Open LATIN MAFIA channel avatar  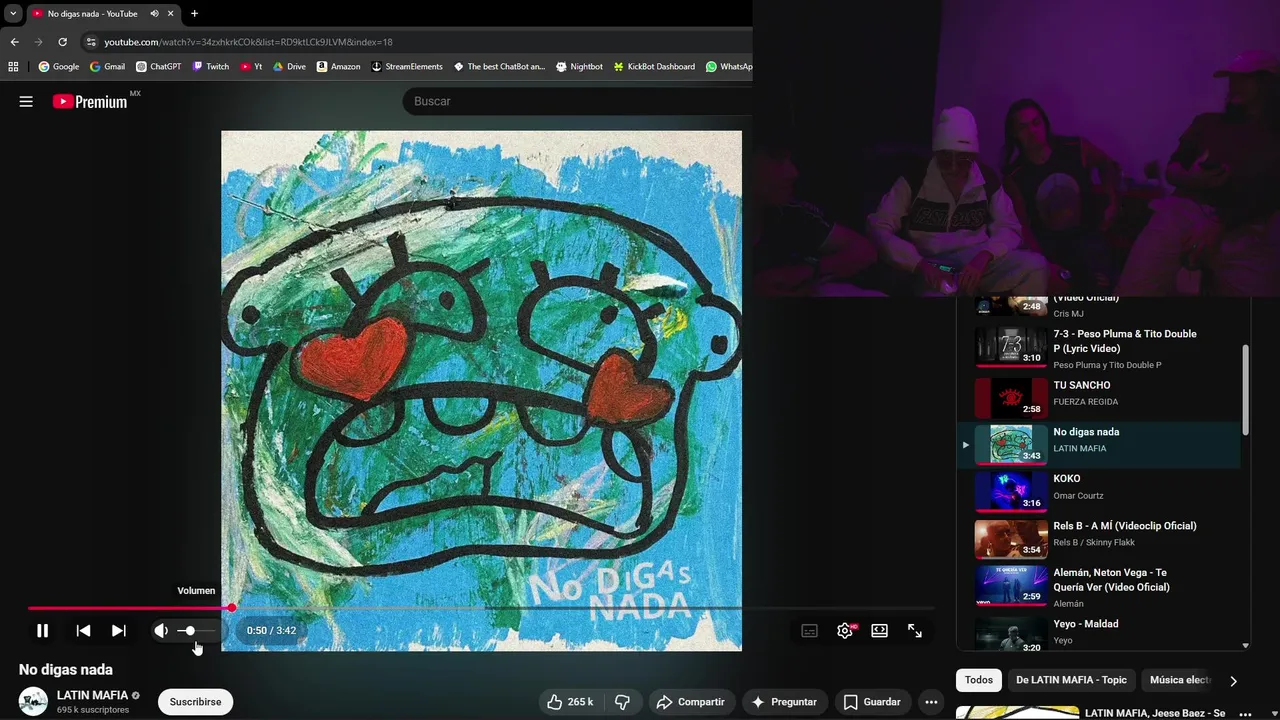click(x=33, y=701)
